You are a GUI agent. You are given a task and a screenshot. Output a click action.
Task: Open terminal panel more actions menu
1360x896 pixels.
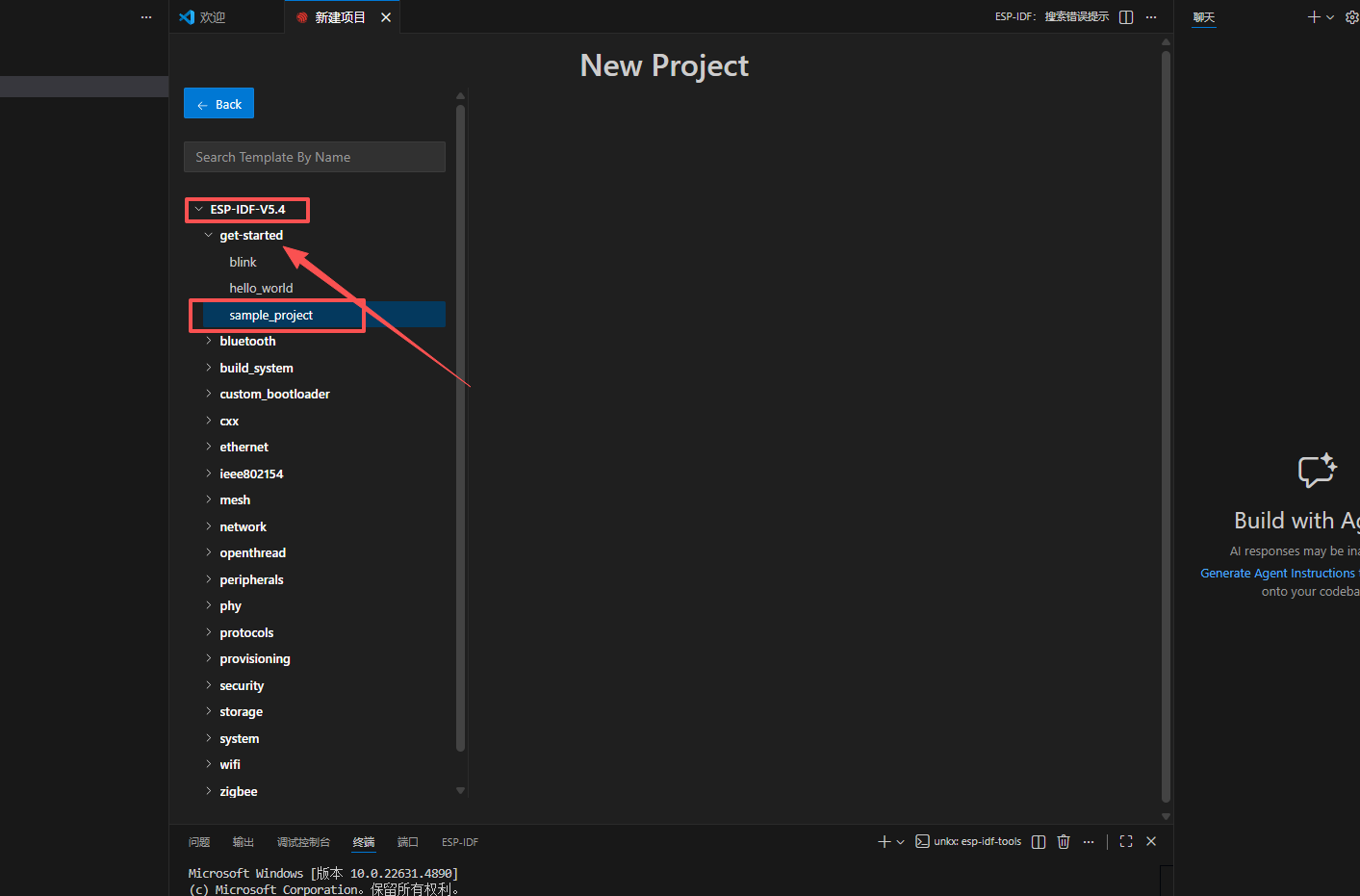(1089, 842)
